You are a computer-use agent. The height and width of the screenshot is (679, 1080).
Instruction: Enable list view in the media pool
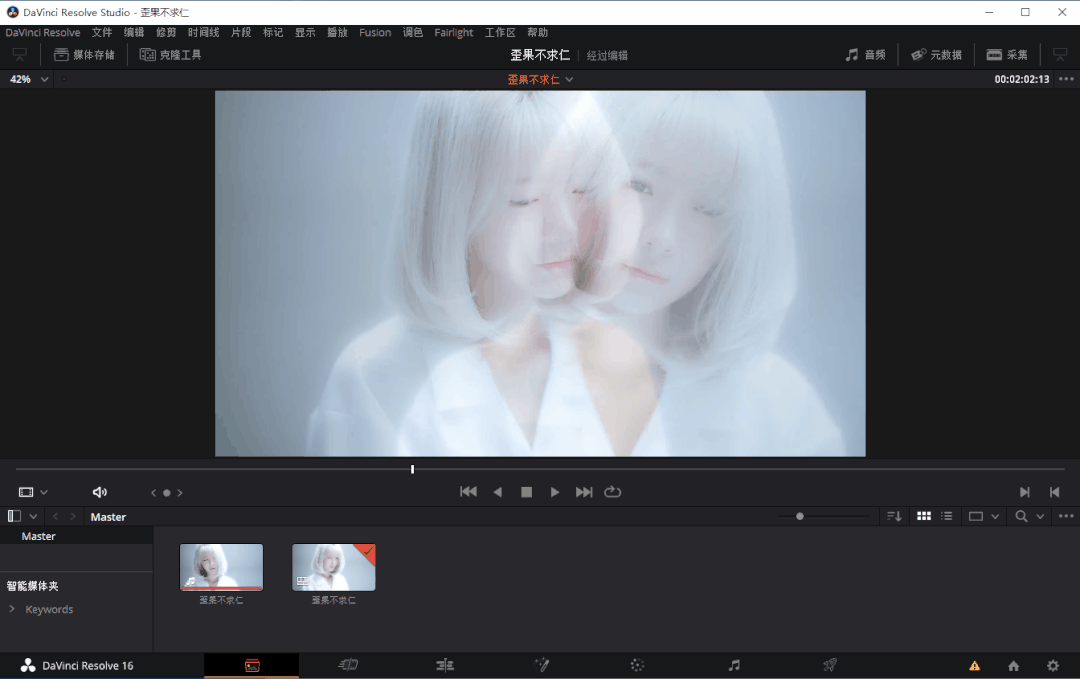[x=946, y=516]
